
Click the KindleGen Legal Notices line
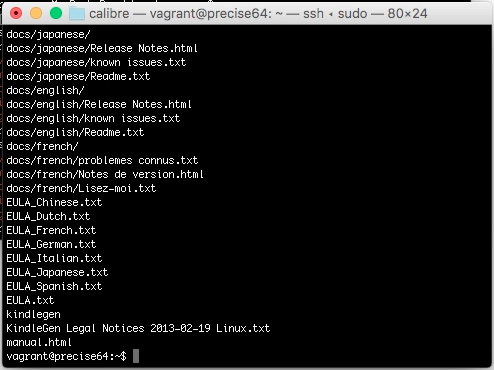(138, 328)
